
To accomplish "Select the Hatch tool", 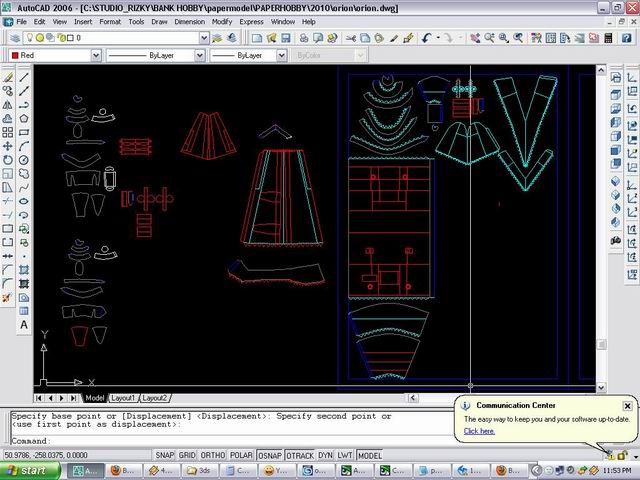I will pos(24,270).
